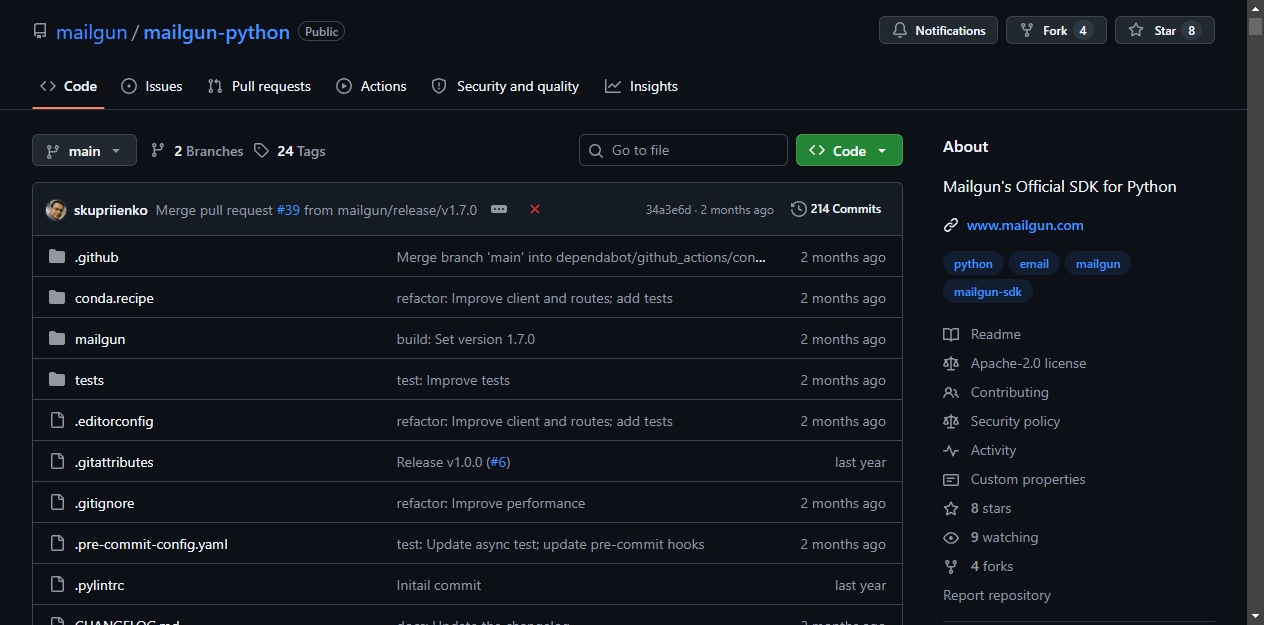The height and width of the screenshot is (625, 1264).
Task: Click the file icon for .pre-commit-config.yaml
Action: (x=57, y=544)
